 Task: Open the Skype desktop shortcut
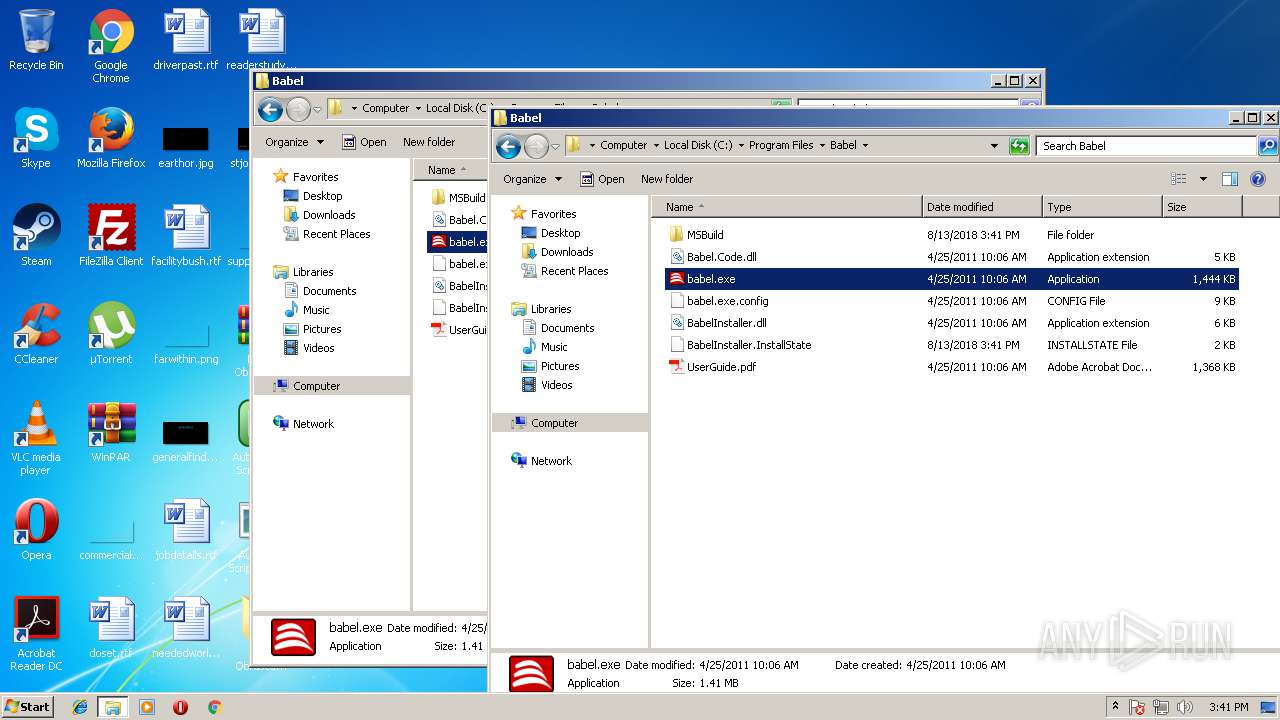click(36, 138)
